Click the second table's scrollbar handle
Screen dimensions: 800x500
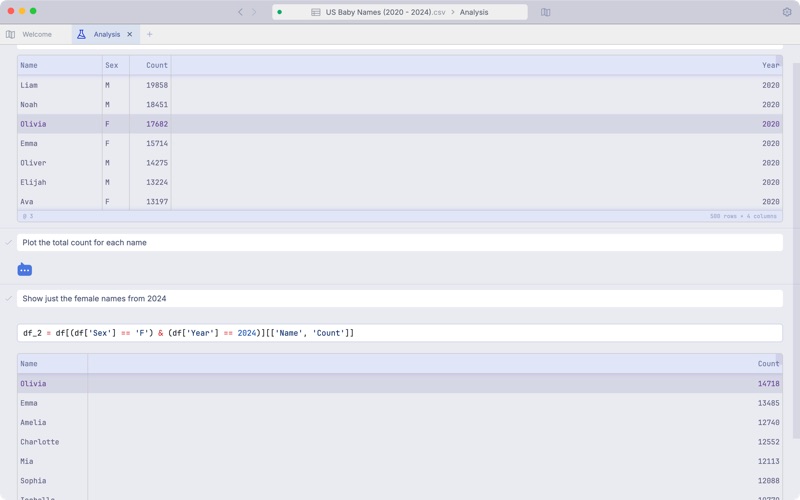[x=779, y=359]
